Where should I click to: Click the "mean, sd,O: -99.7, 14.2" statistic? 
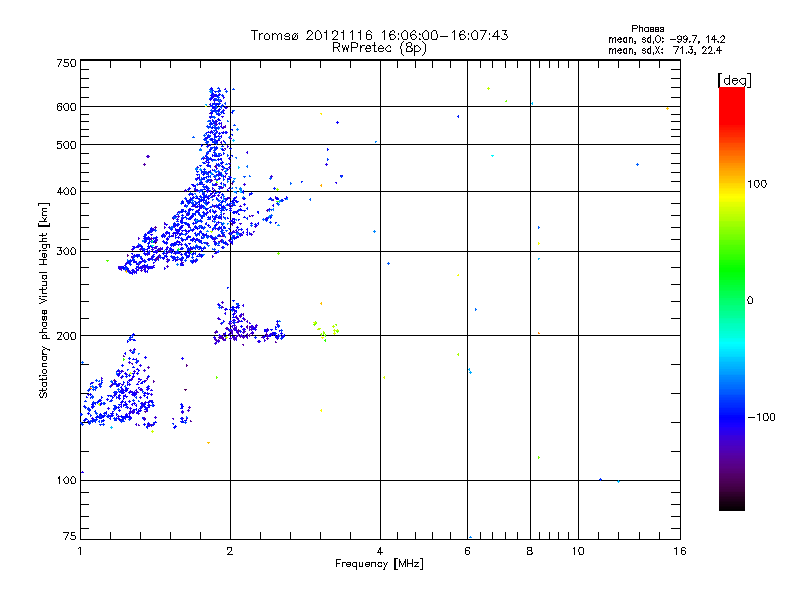666,39
